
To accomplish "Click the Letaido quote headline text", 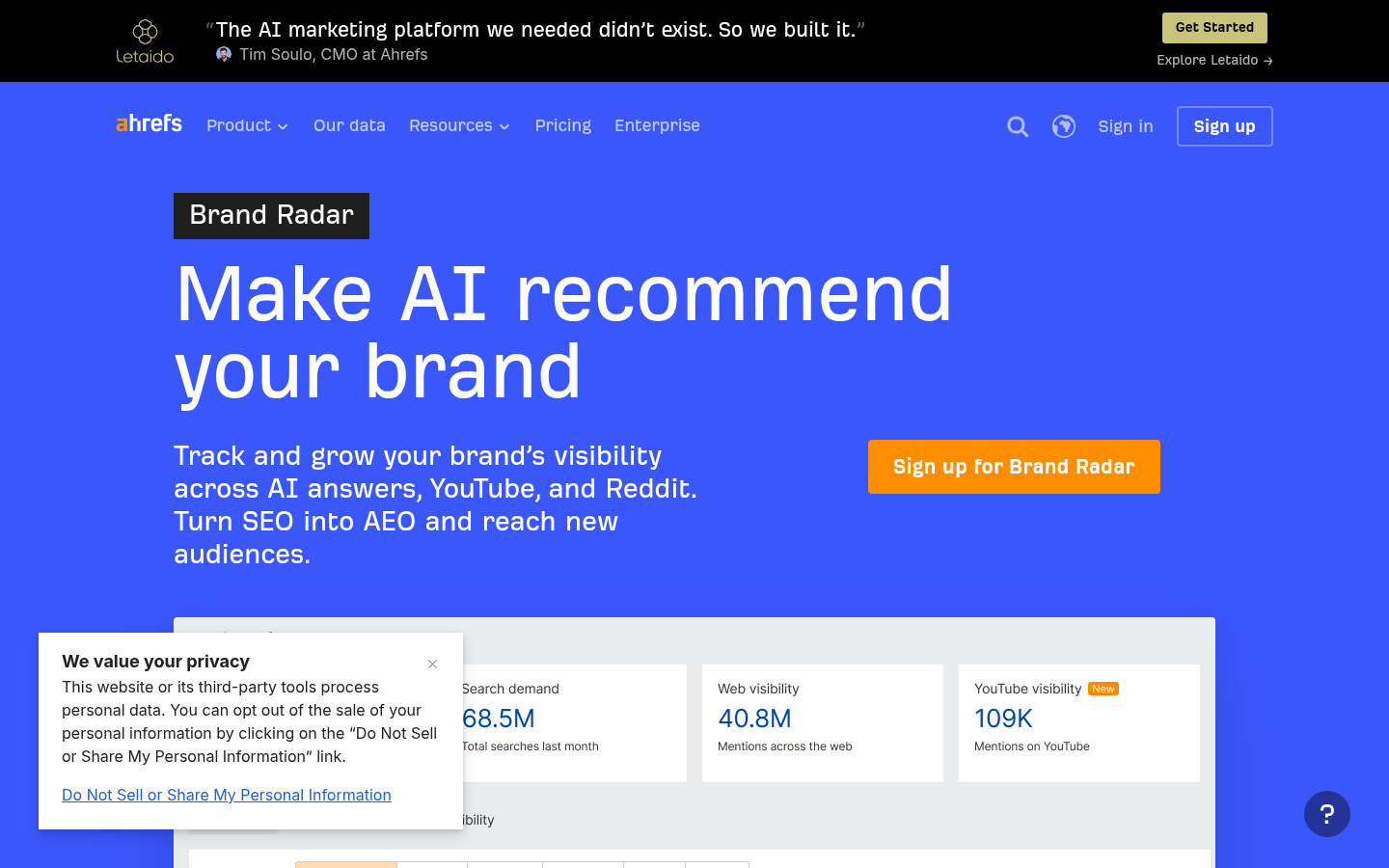I will [535, 30].
